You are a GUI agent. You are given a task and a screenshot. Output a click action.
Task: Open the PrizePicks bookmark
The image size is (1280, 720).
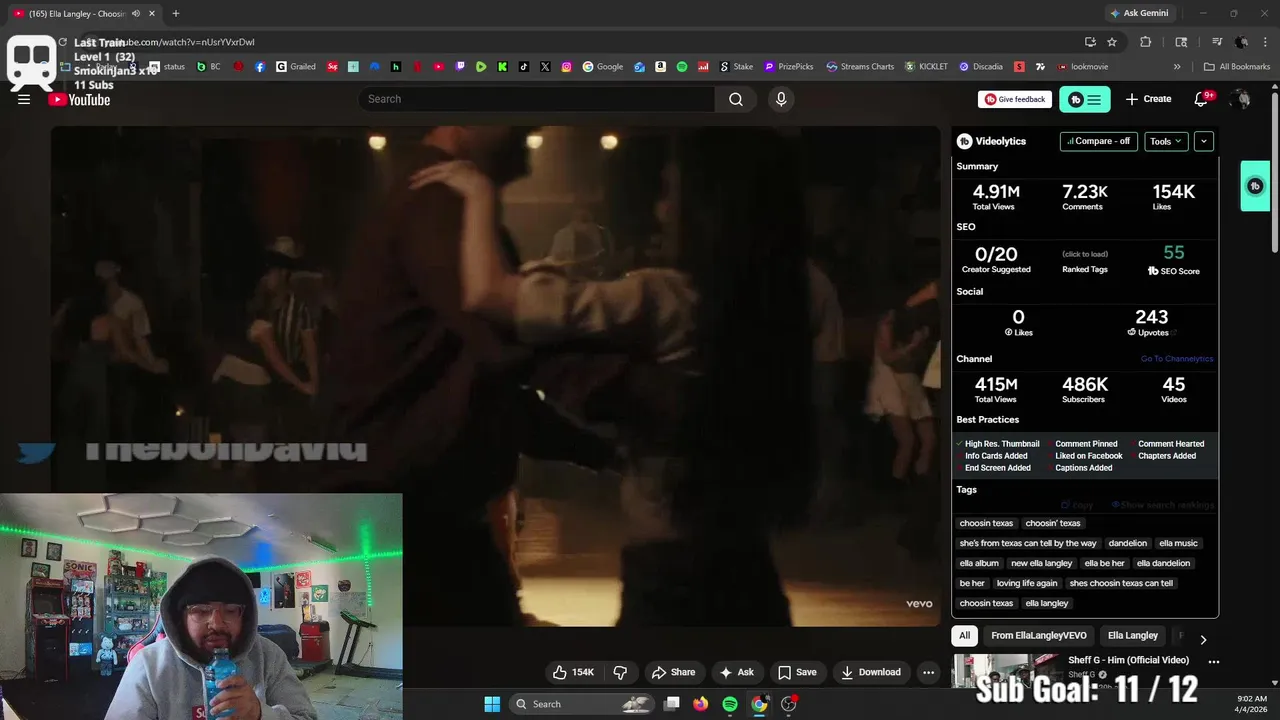tap(789, 67)
